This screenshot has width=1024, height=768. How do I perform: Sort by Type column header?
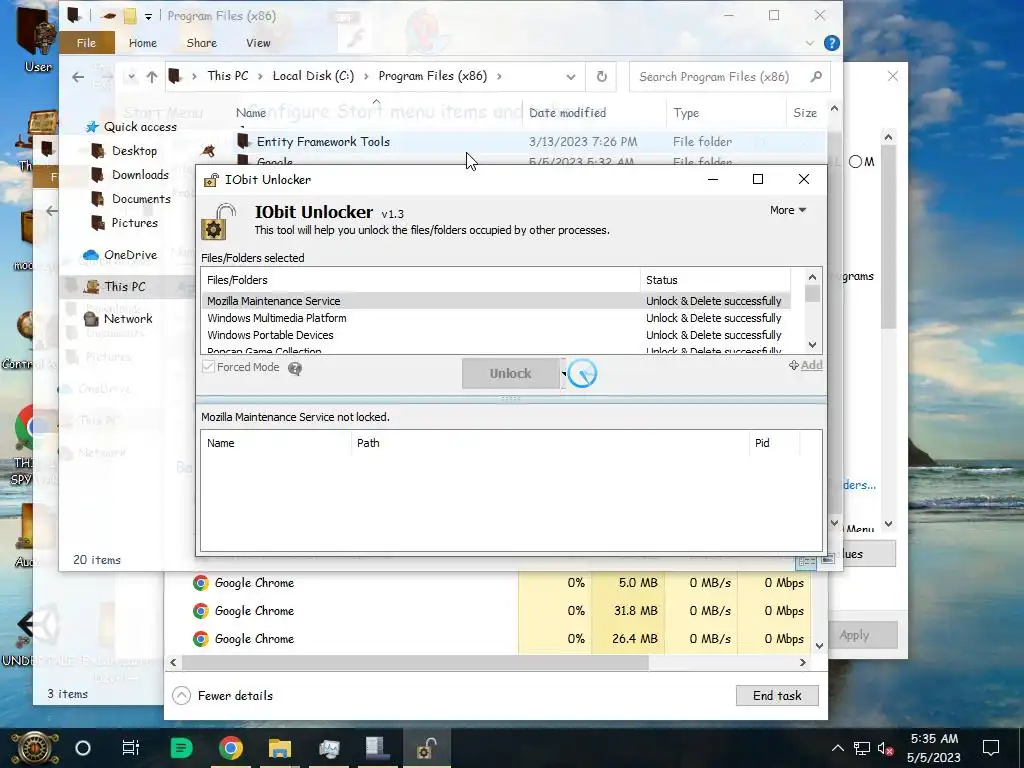[x=686, y=113]
